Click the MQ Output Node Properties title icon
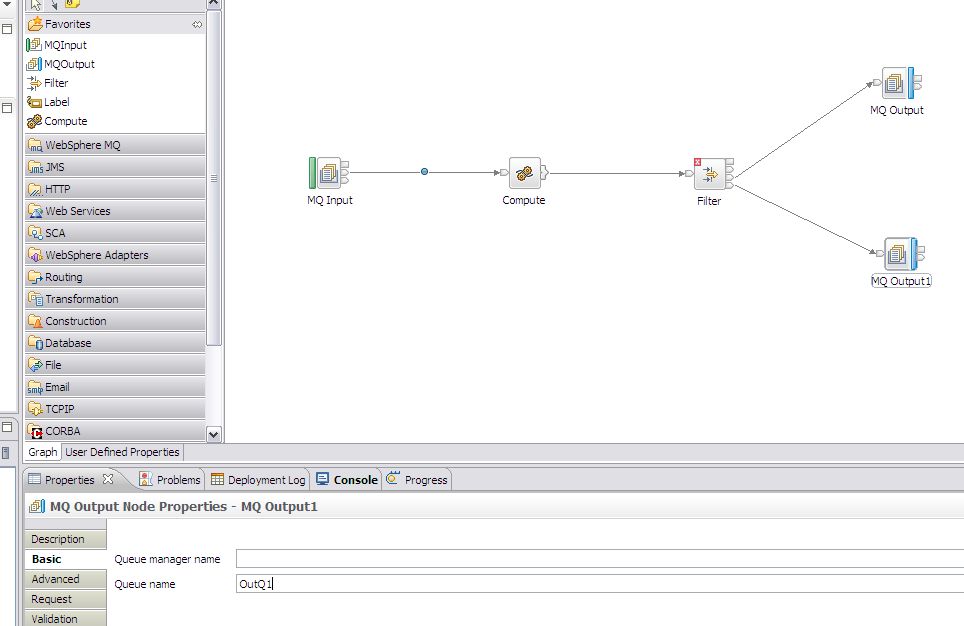 coord(37,506)
